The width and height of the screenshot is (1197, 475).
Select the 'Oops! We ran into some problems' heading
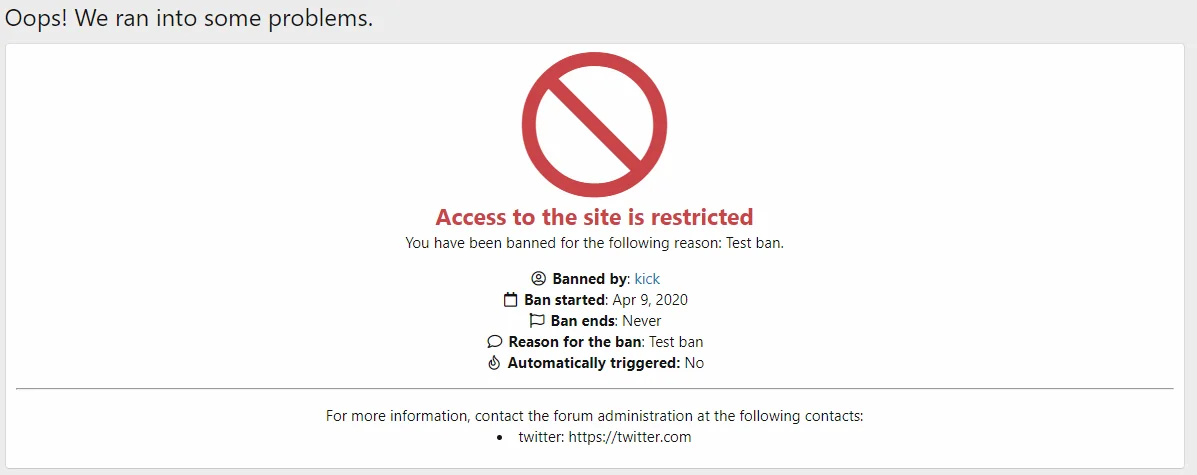click(189, 18)
